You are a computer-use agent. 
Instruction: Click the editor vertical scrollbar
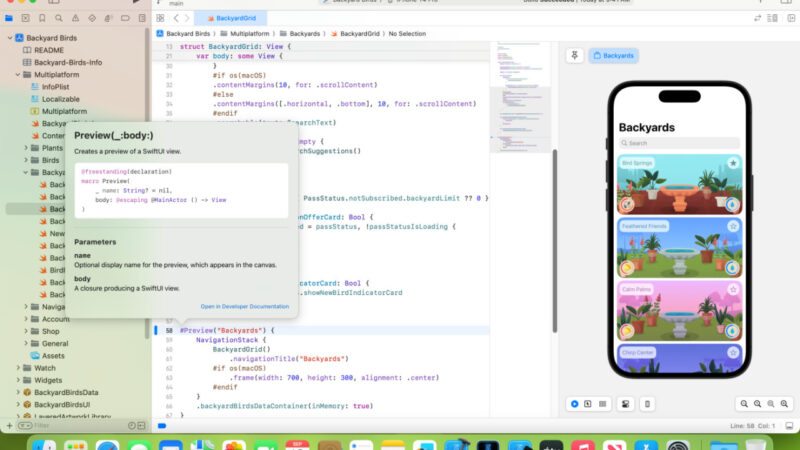tap(555, 241)
